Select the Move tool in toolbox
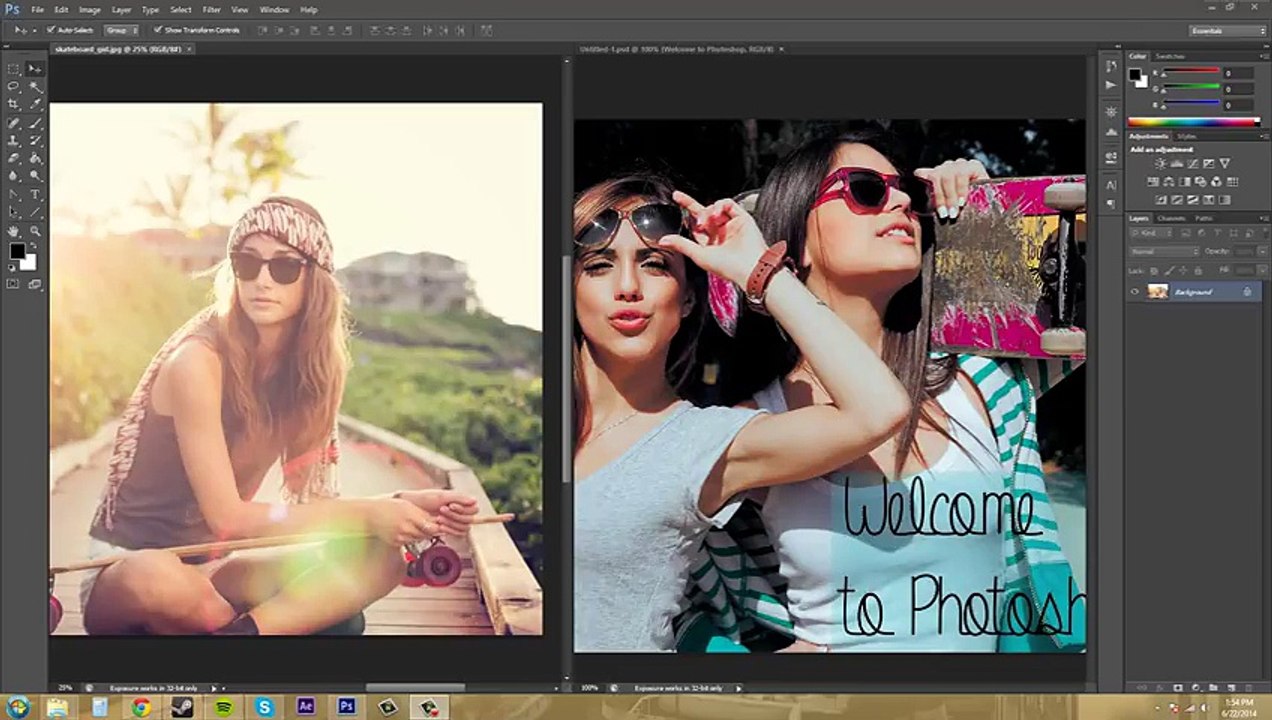This screenshot has width=1272, height=720. tap(33, 68)
